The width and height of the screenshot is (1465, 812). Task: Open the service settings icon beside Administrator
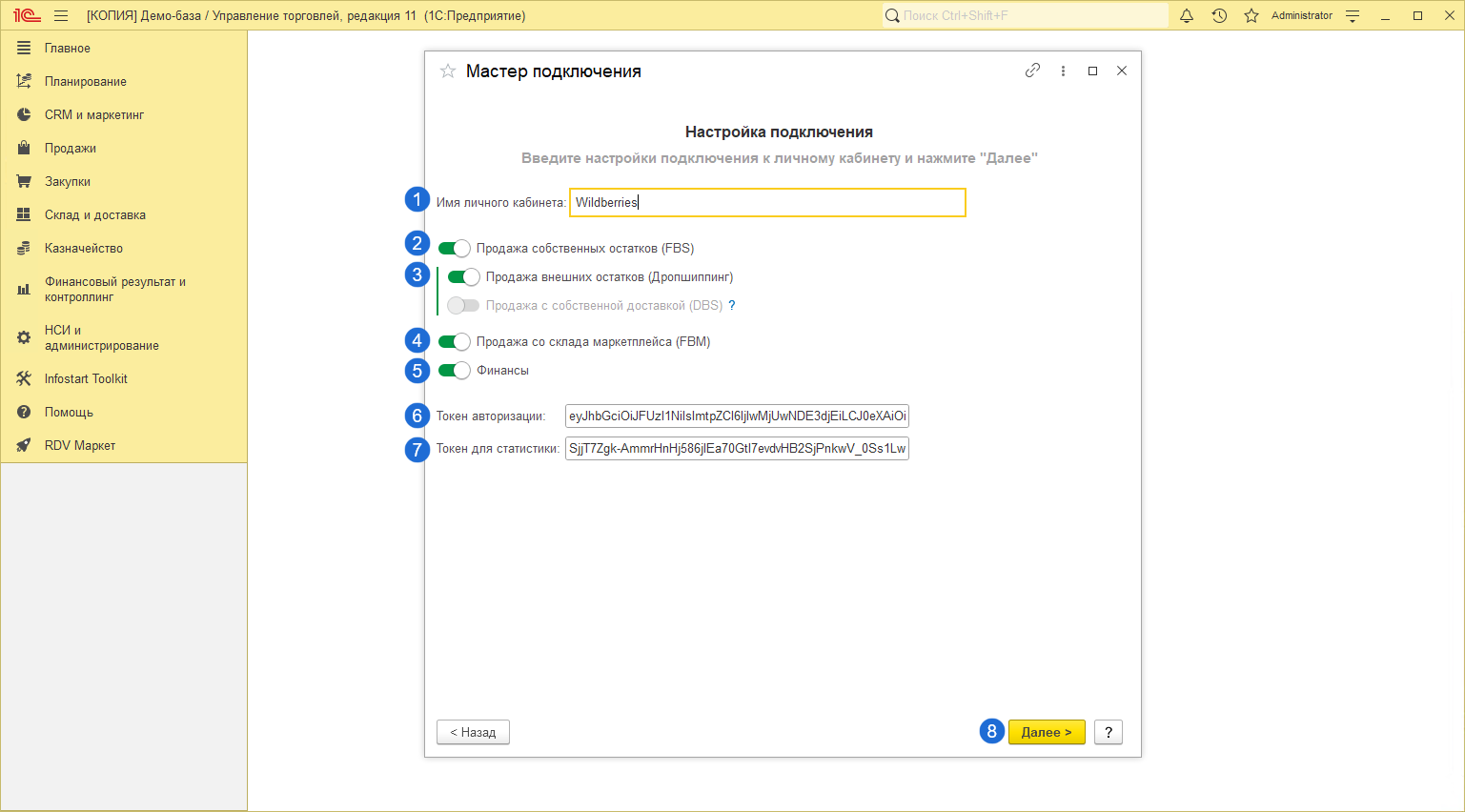(x=1353, y=15)
